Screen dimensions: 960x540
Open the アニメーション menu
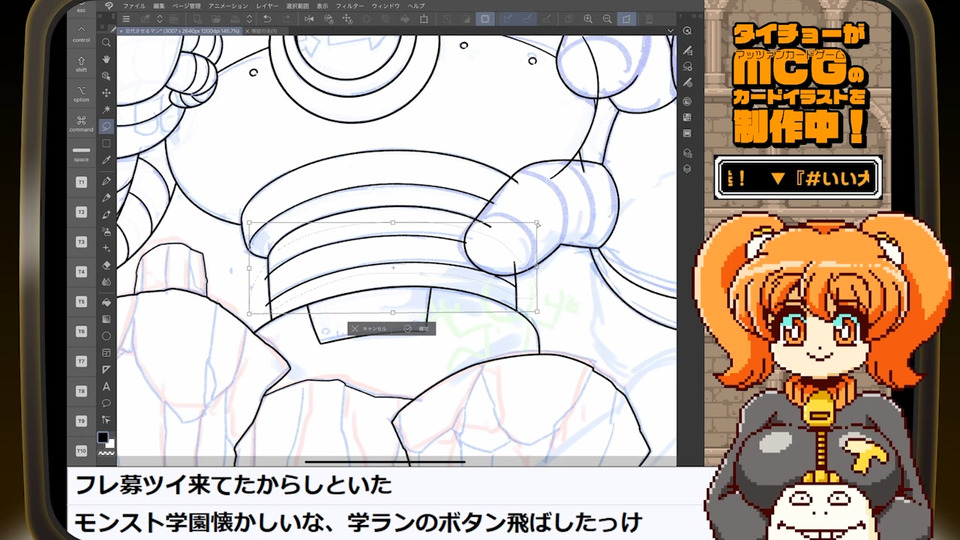pyautogui.click(x=228, y=6)
